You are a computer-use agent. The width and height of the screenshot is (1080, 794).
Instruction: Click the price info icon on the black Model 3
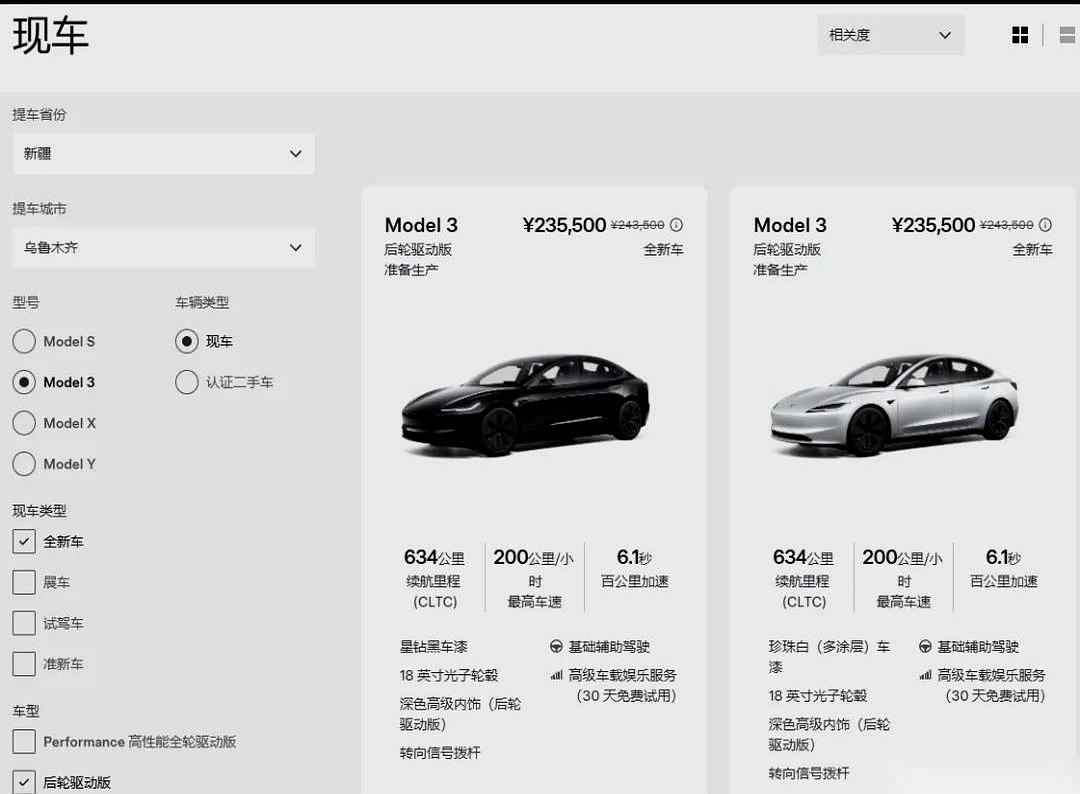(677, 225)
